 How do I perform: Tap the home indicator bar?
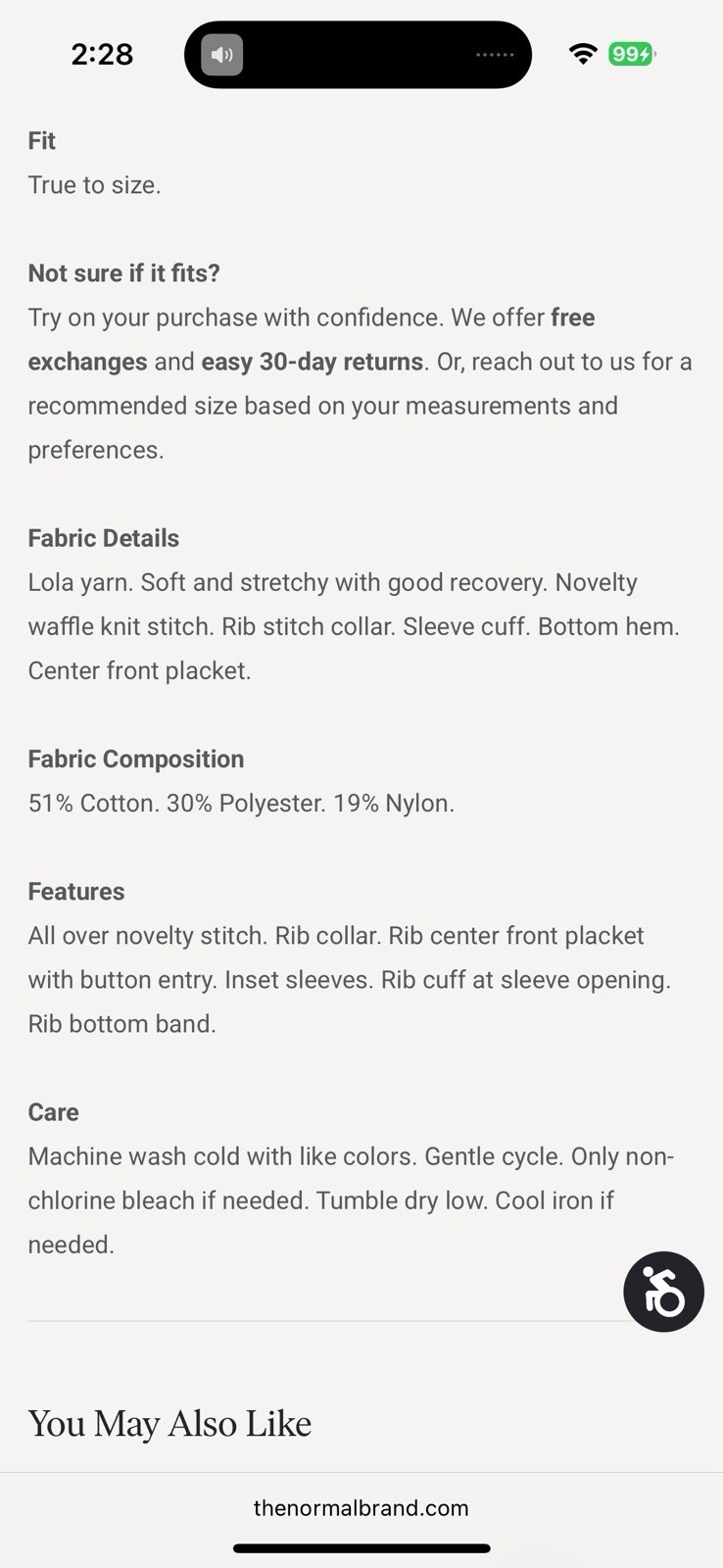click(361, 1548)
